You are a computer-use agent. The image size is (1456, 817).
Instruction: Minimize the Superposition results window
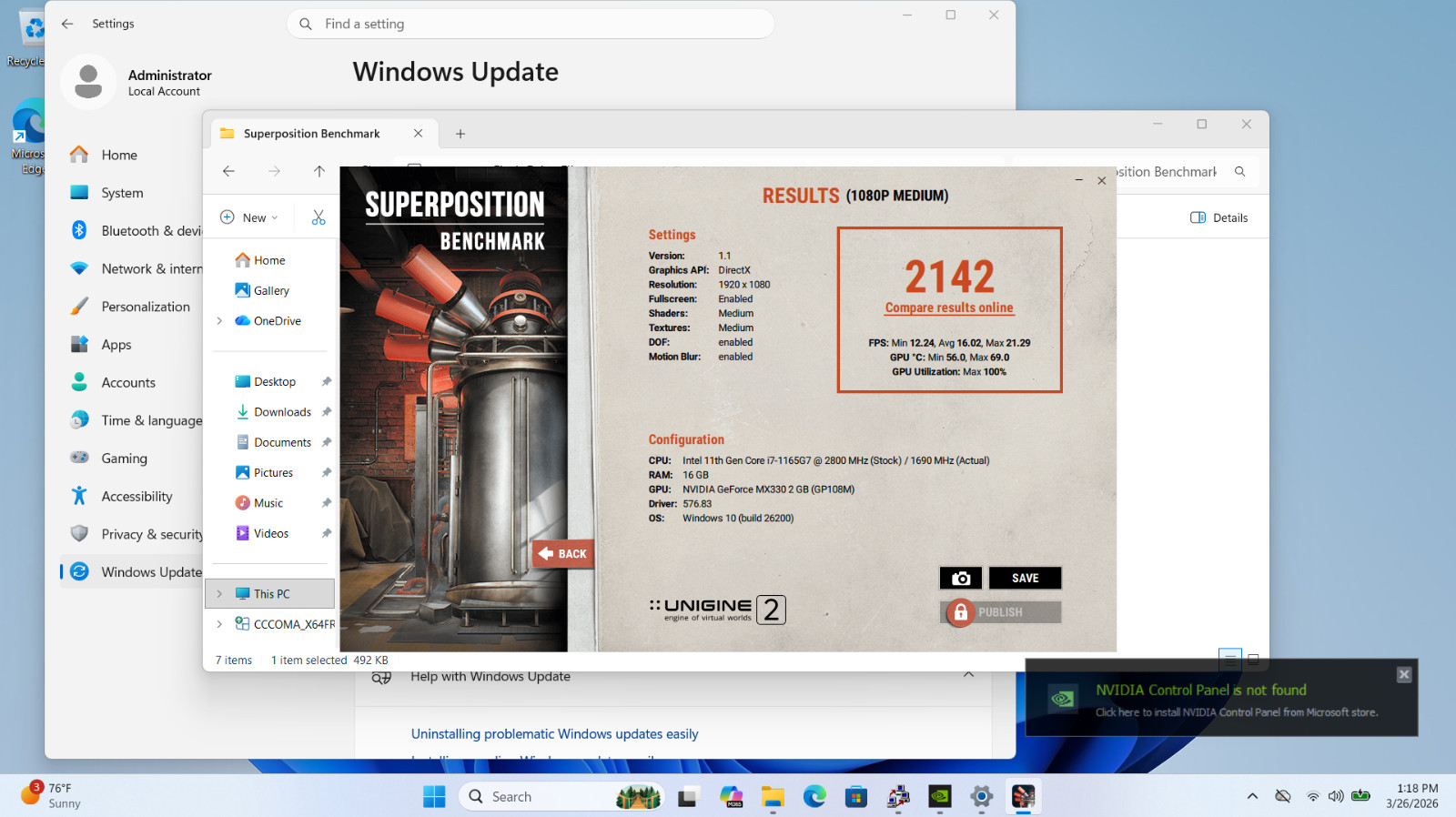[x=1078, y=180]
